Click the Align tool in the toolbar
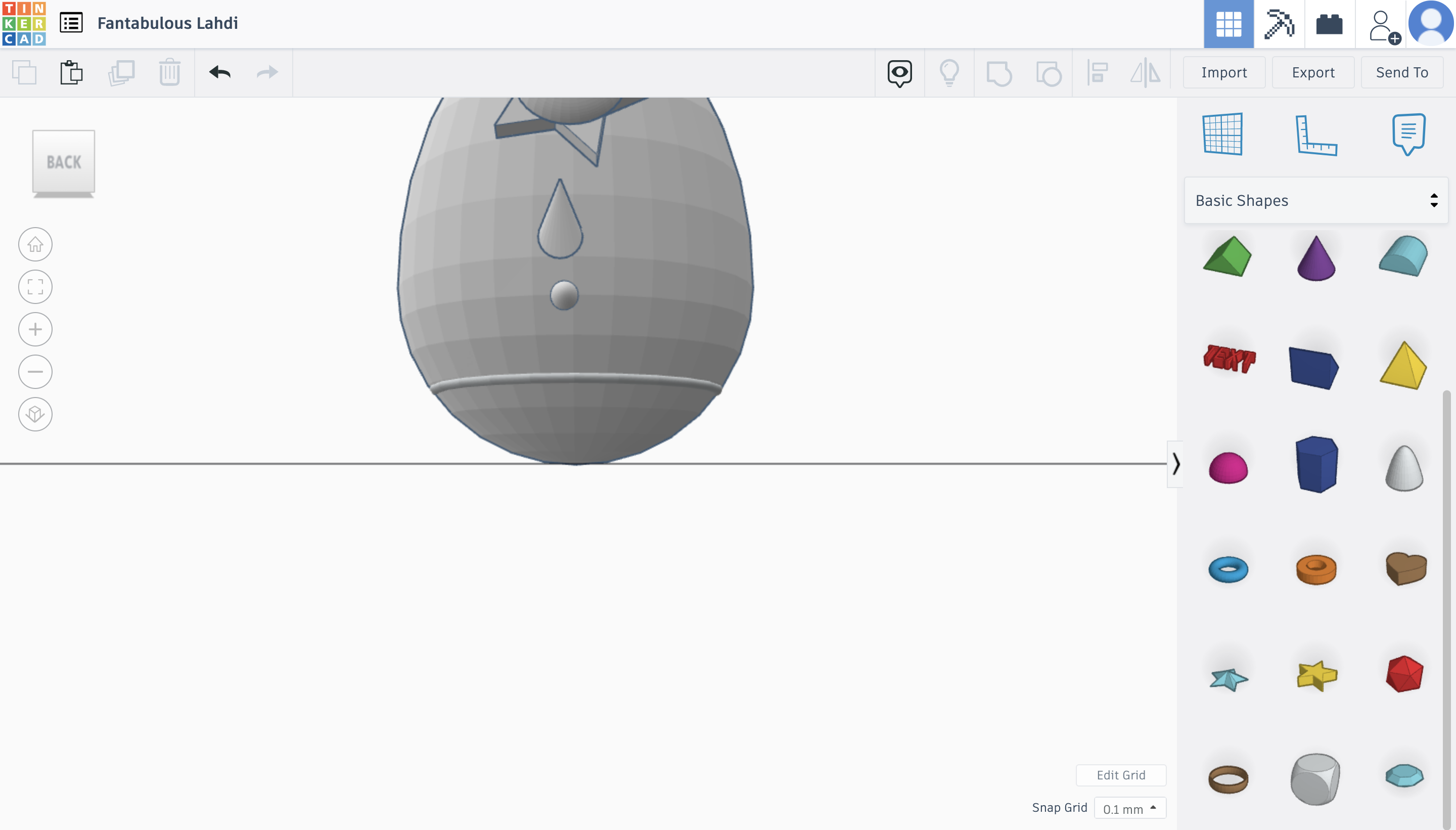This screenshot has width=1456, height=830. click(1097, 72)
